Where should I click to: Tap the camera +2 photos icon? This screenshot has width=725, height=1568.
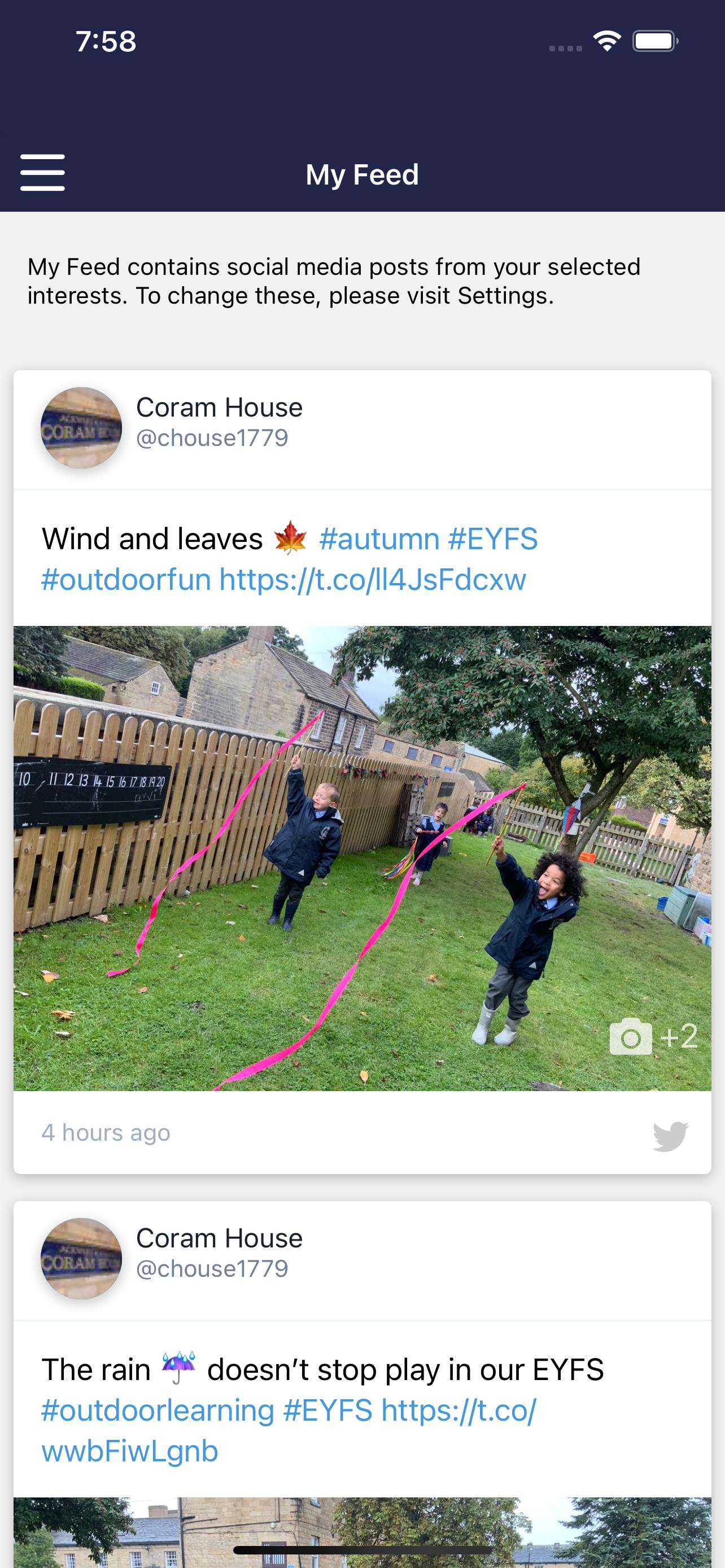click(653, 1036)
